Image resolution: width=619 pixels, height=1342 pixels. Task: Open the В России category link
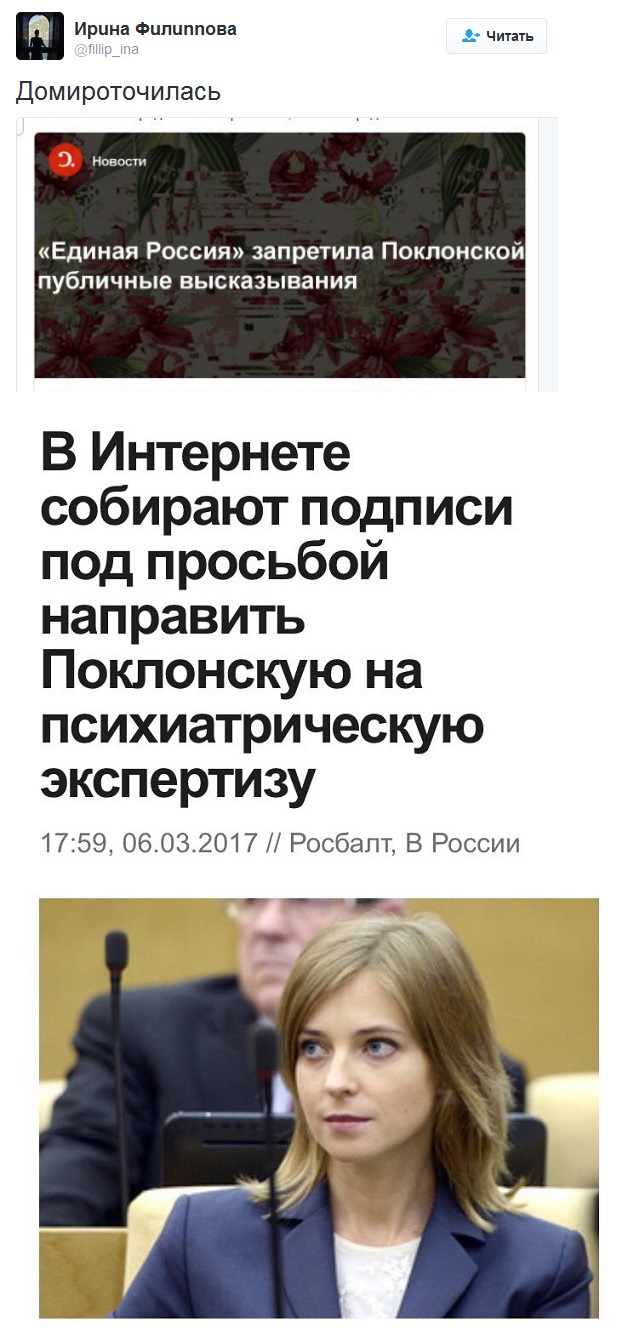(x=462, y=843)
